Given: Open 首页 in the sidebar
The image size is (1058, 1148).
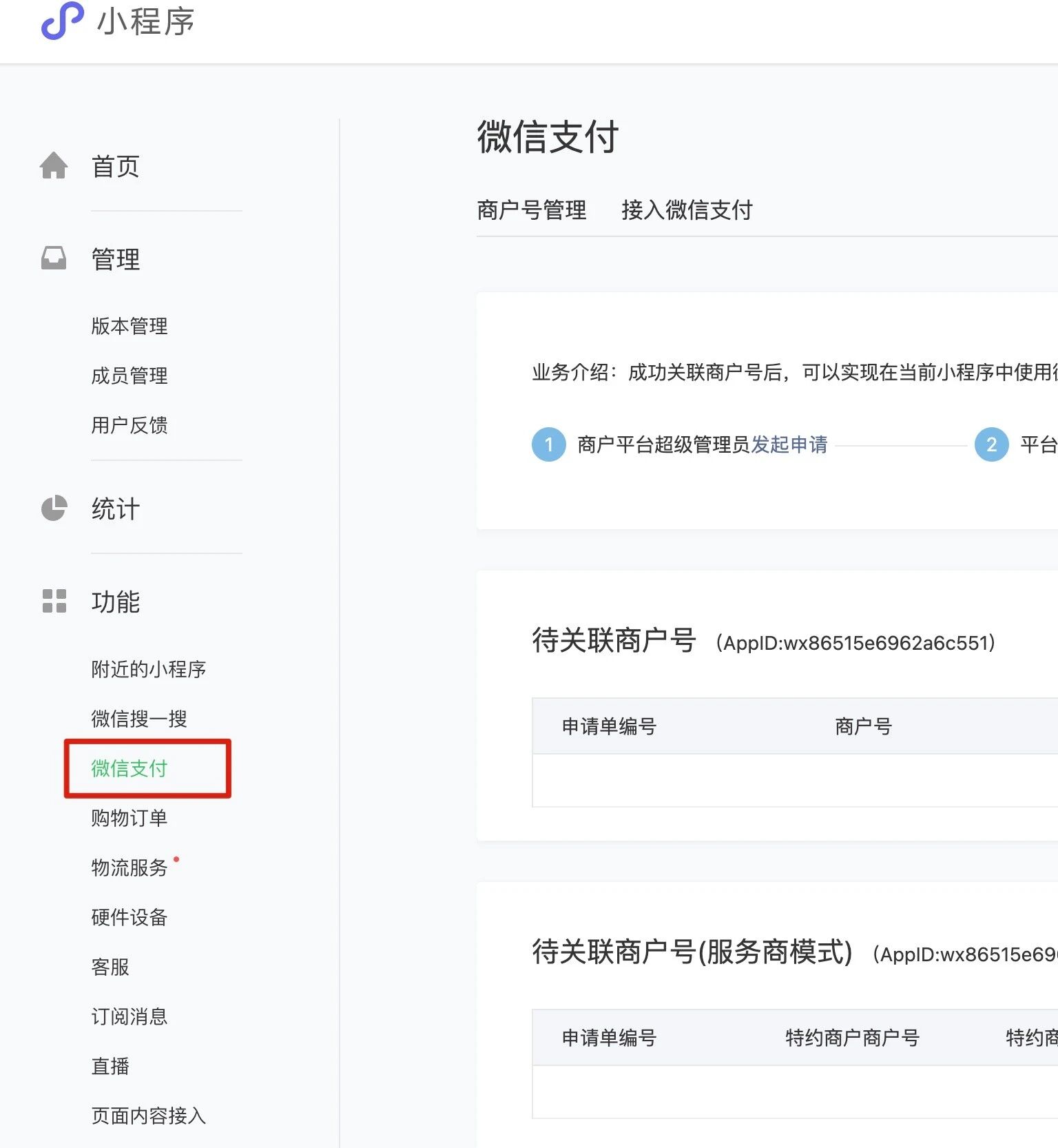Looking at the screenshot, I should point(116,166).
